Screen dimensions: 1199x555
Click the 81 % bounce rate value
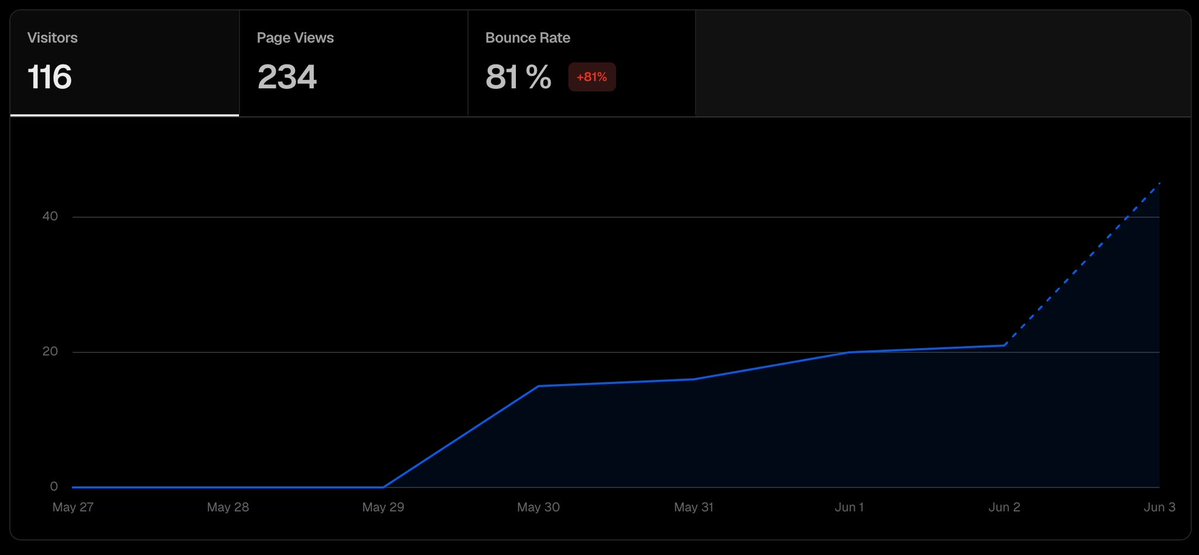point(518,77)
